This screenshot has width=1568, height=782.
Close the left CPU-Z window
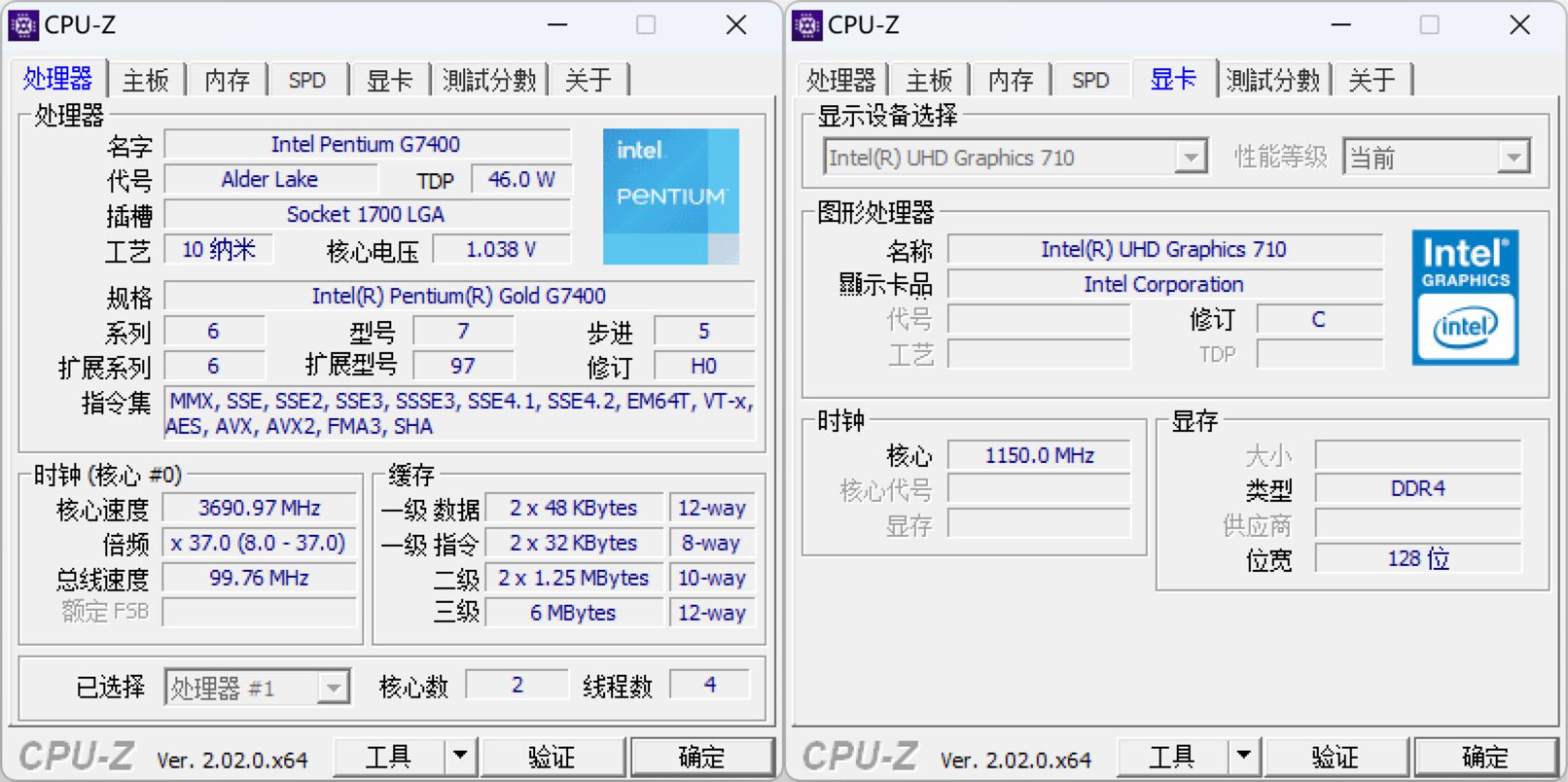(736, 25)
